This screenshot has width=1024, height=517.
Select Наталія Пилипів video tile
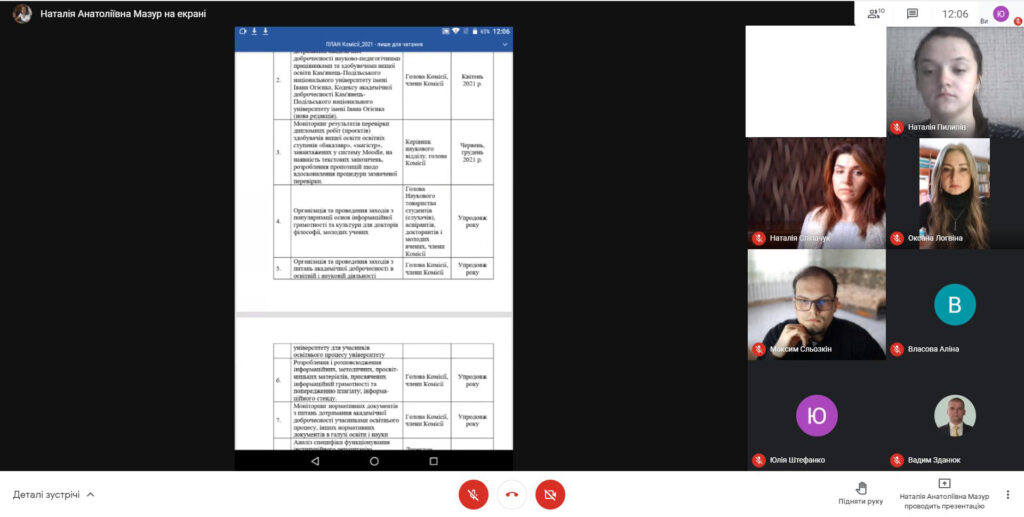tap(954, 82)
